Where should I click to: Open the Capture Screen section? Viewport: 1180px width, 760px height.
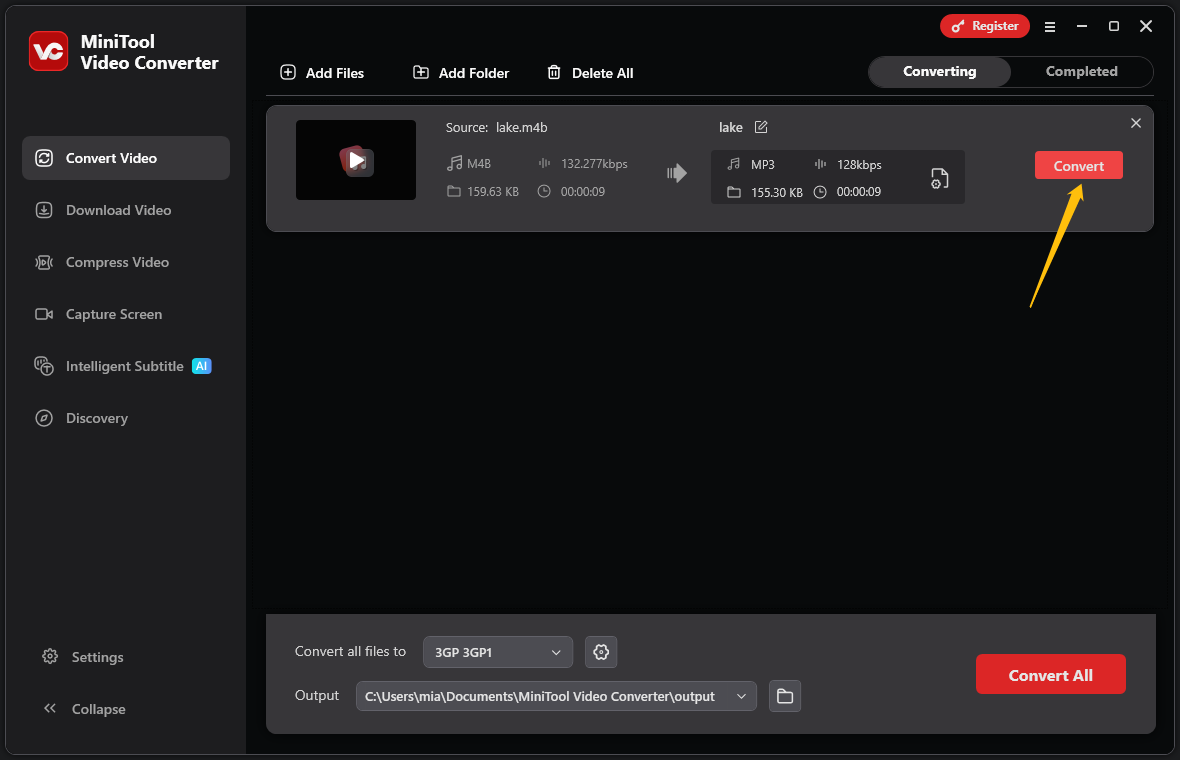pyautogui.click(x=99, y=314)
